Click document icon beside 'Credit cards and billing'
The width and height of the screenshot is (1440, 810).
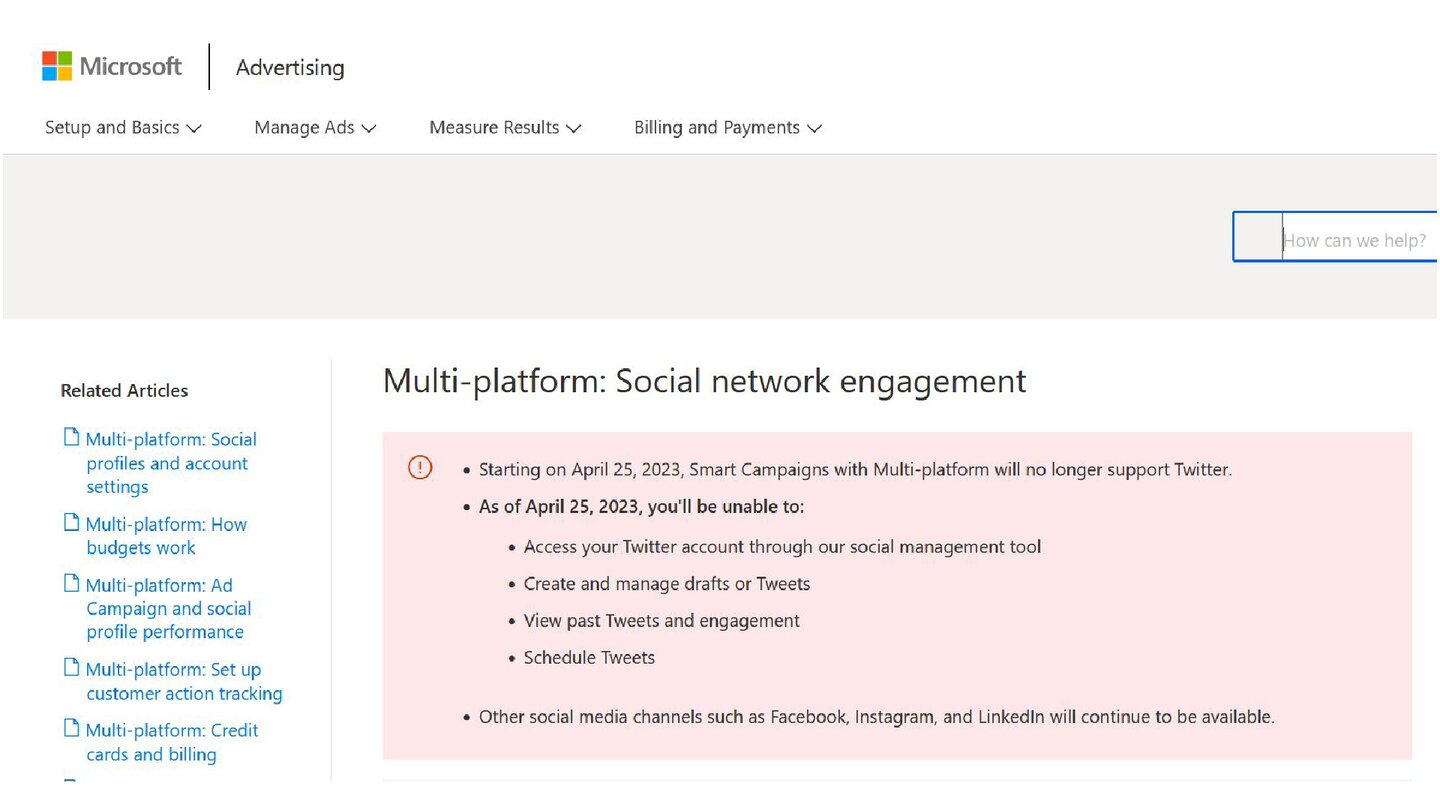[71, 728]
